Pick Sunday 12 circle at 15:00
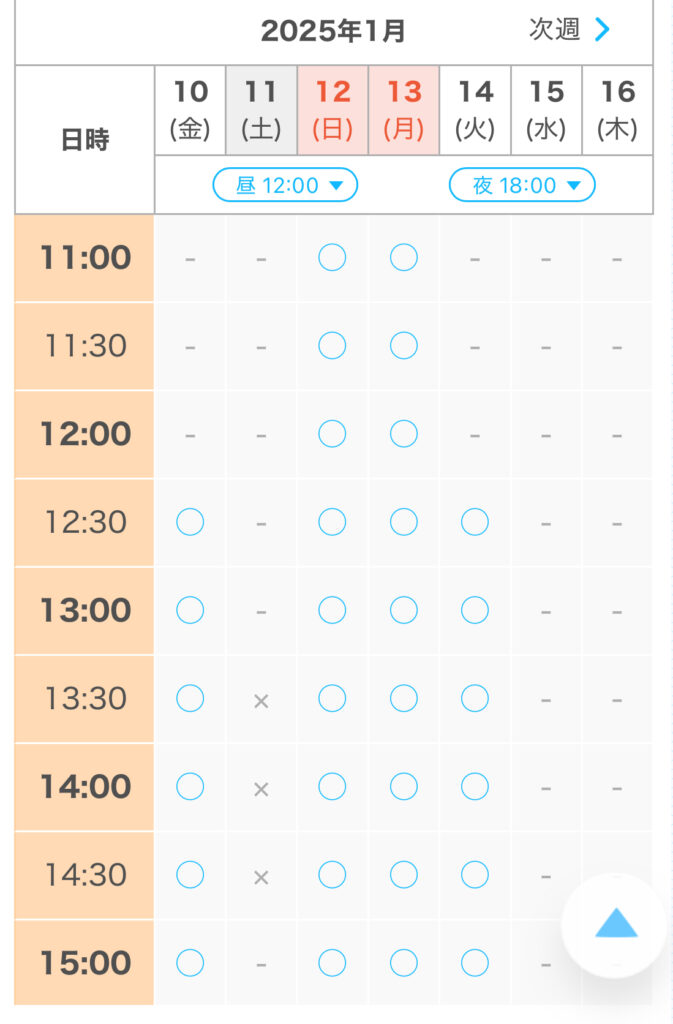673x1024 pixels. (x=332, y=963)
